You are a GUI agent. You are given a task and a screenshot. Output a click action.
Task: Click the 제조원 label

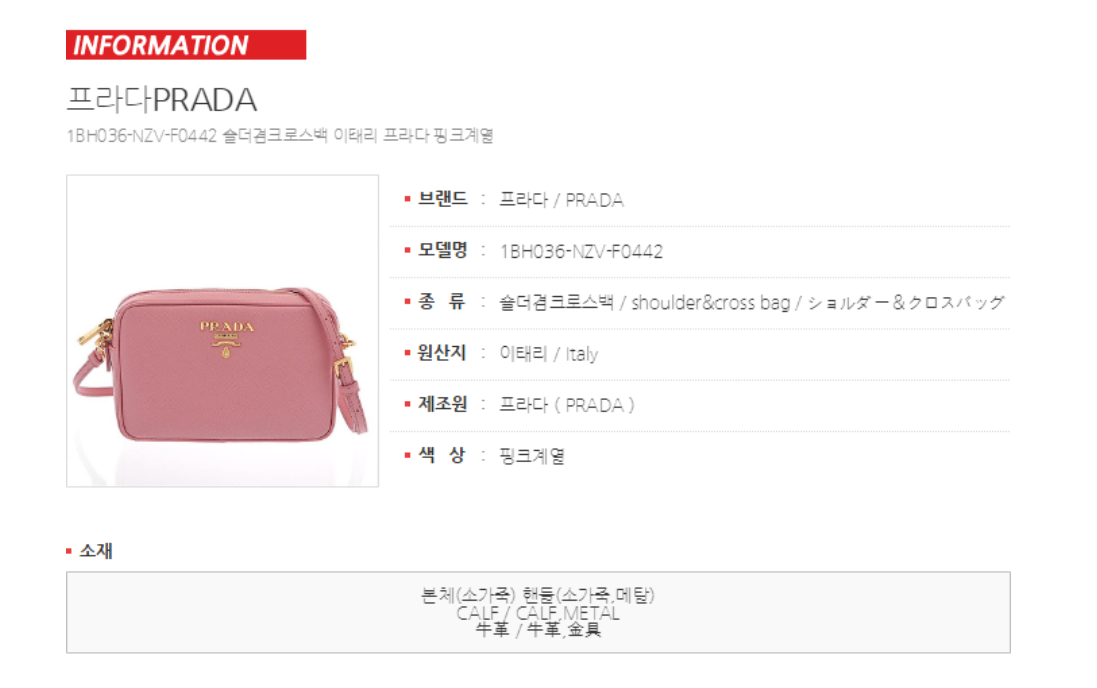(442, 404)
